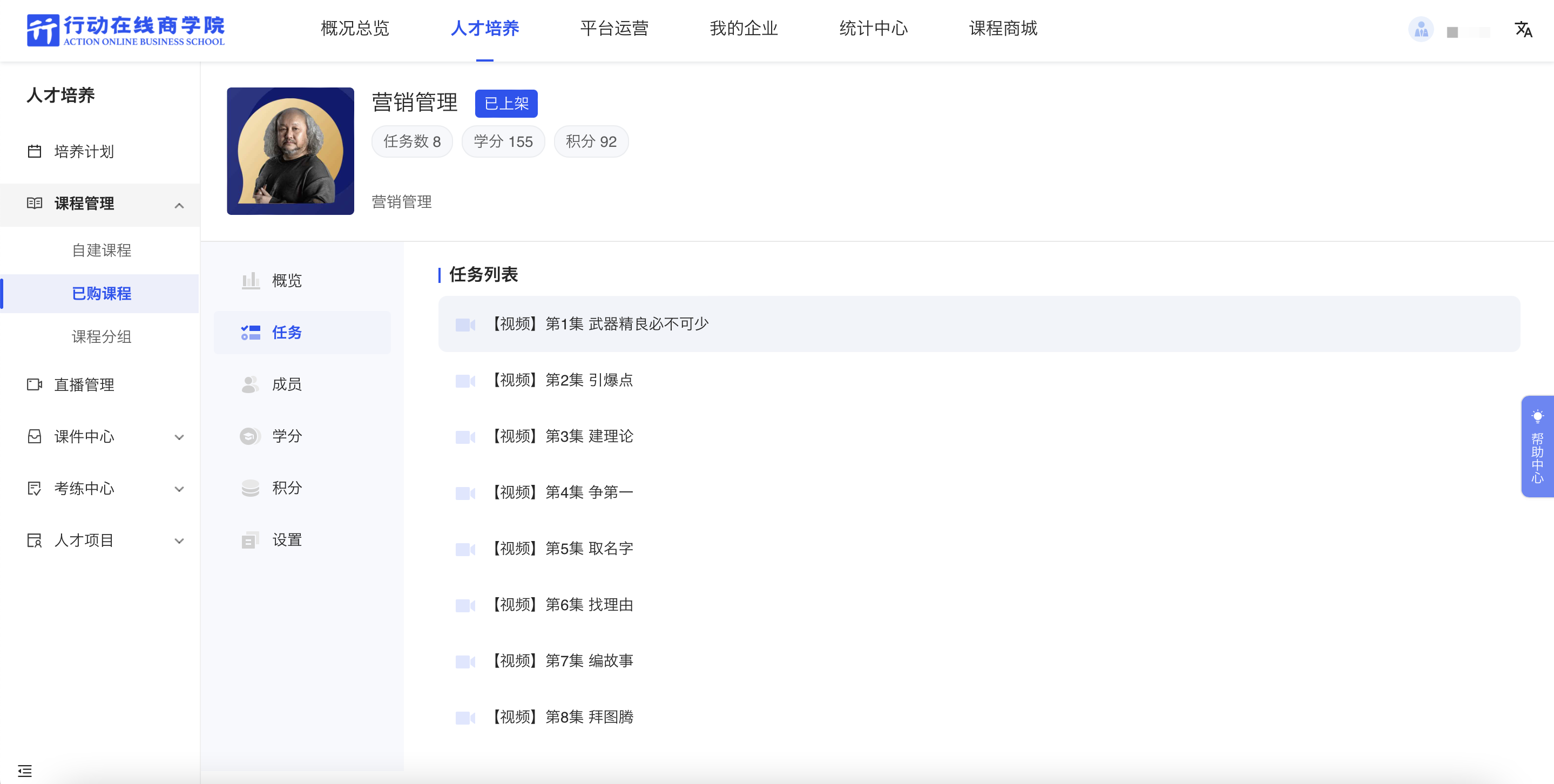Image resolution: width=1554 pixels, height=784 pixels.
Task: Select the 人才培养 top tab
Action: (484, 28)
